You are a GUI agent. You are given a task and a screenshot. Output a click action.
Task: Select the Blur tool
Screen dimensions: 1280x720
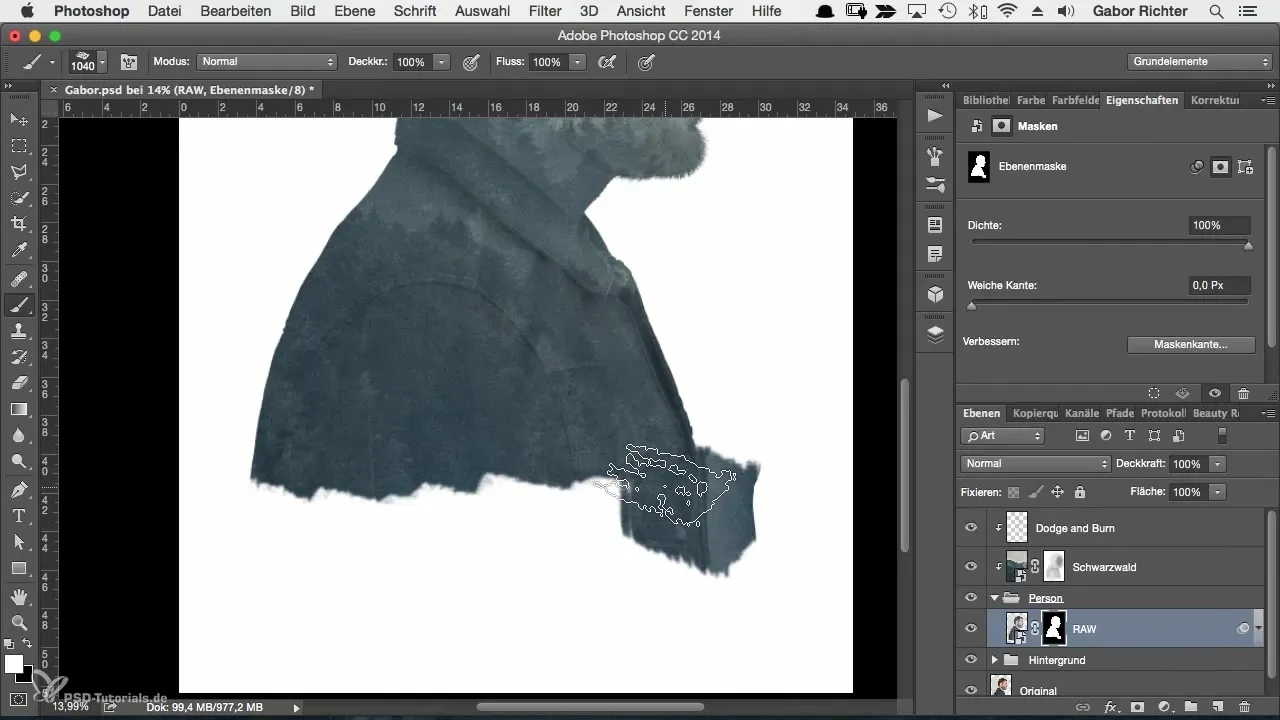coord(18,435)
